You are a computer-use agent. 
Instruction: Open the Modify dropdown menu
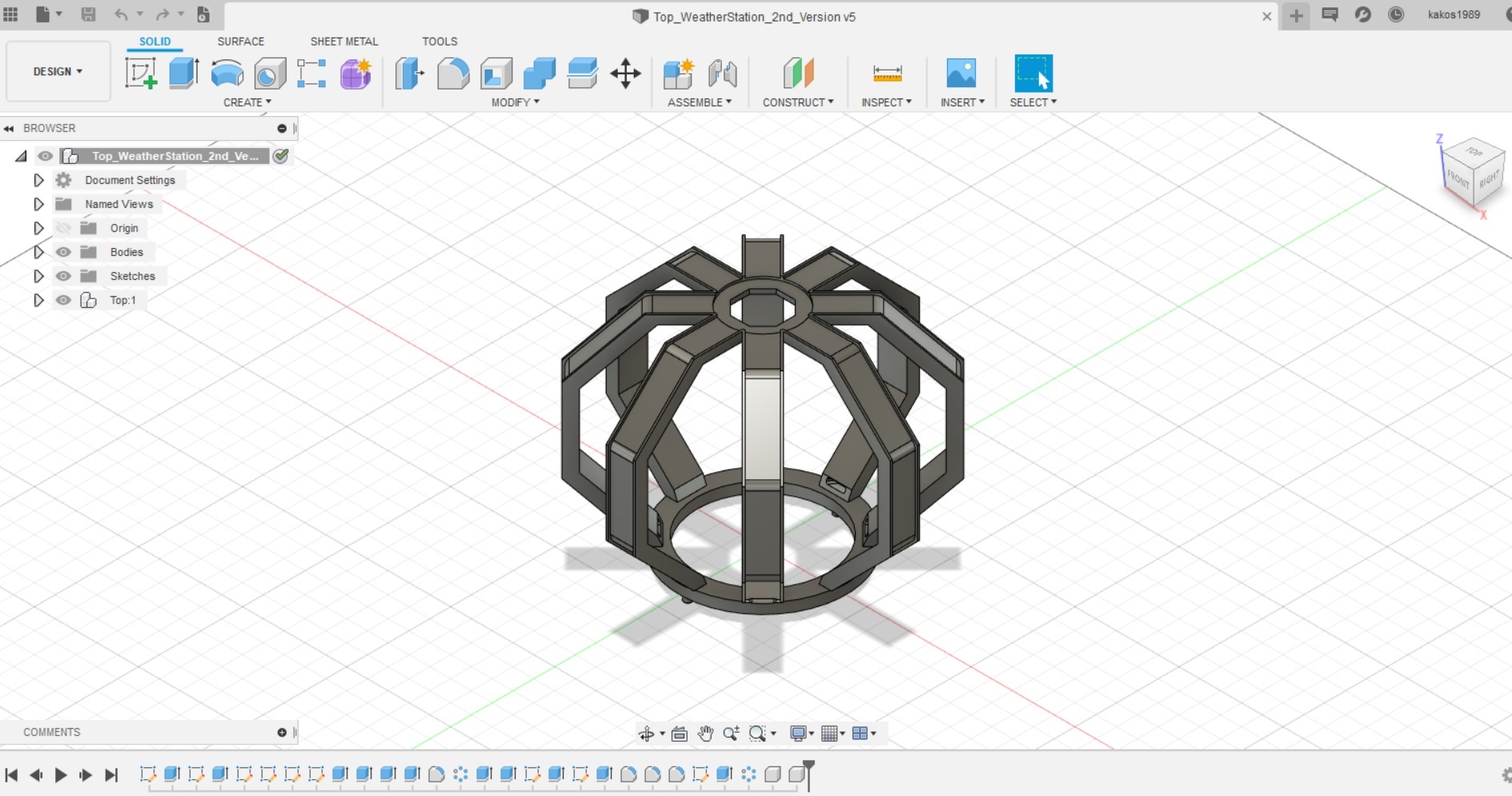[x=513, y=102]
